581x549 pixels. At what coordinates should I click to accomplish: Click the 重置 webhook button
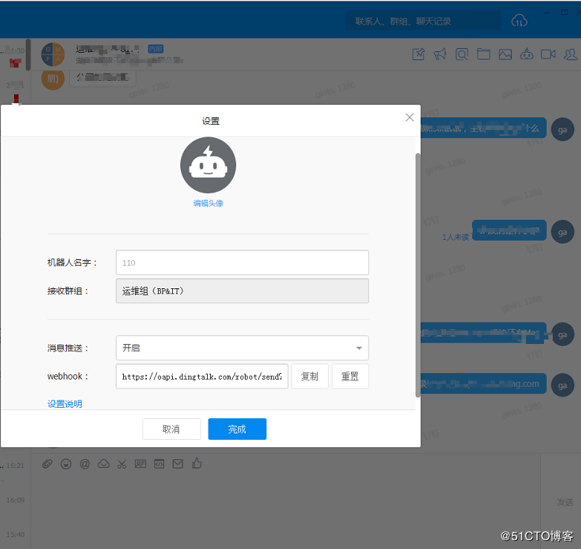[x=350, y=376]
